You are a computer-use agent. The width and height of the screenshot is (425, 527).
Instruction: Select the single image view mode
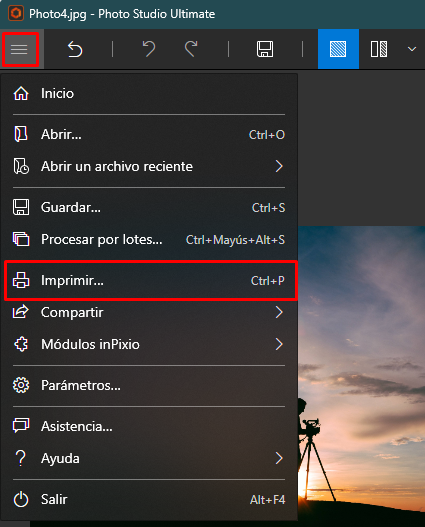(338, 49)
